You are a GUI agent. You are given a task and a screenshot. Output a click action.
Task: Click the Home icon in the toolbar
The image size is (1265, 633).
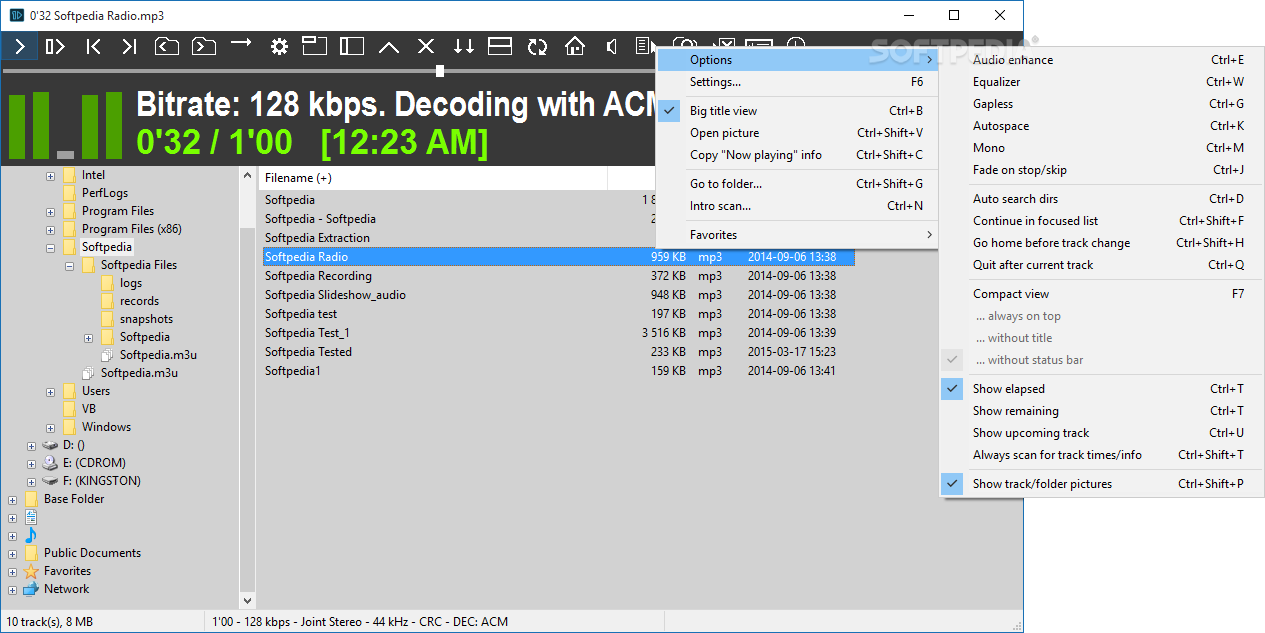click(x=574, y=46)
